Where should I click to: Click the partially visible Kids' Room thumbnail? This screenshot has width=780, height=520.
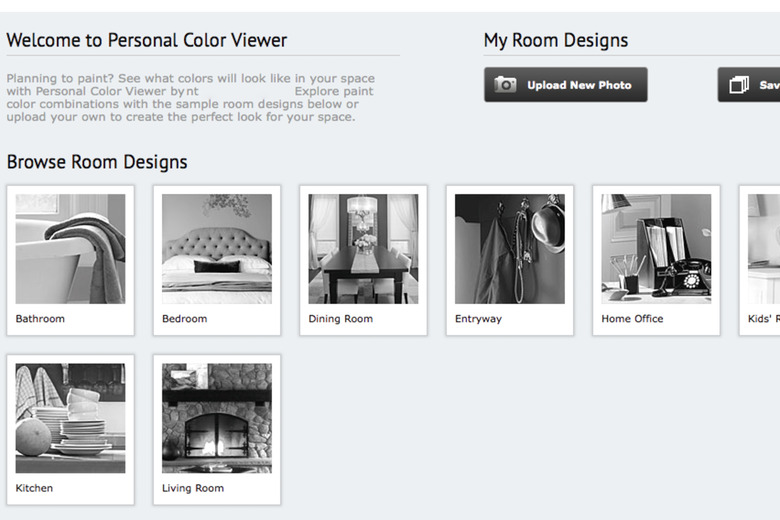point(764,248)
